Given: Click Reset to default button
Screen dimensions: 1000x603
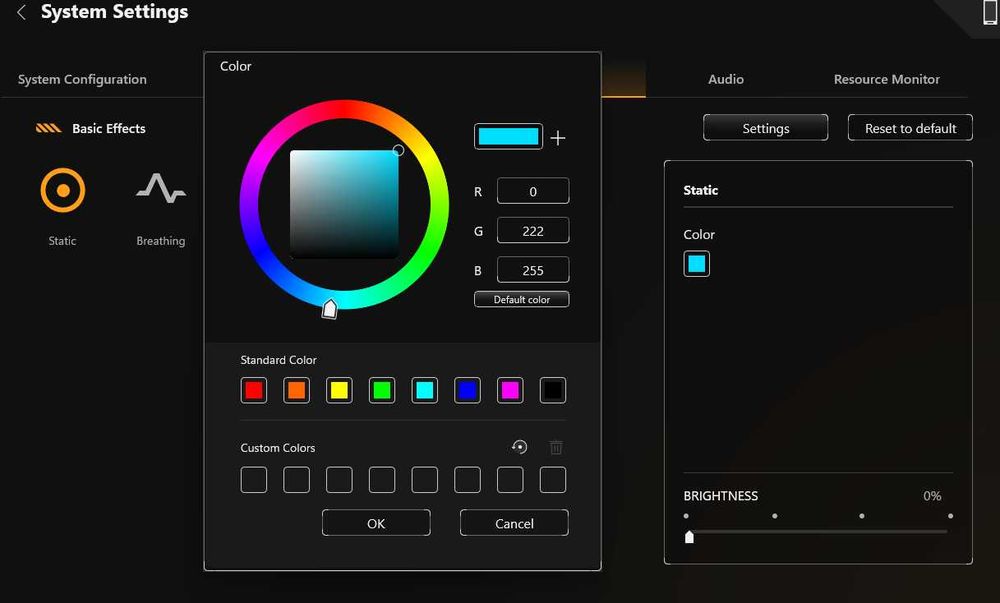Looking at the screenshot, I should [x=910, y=127].
